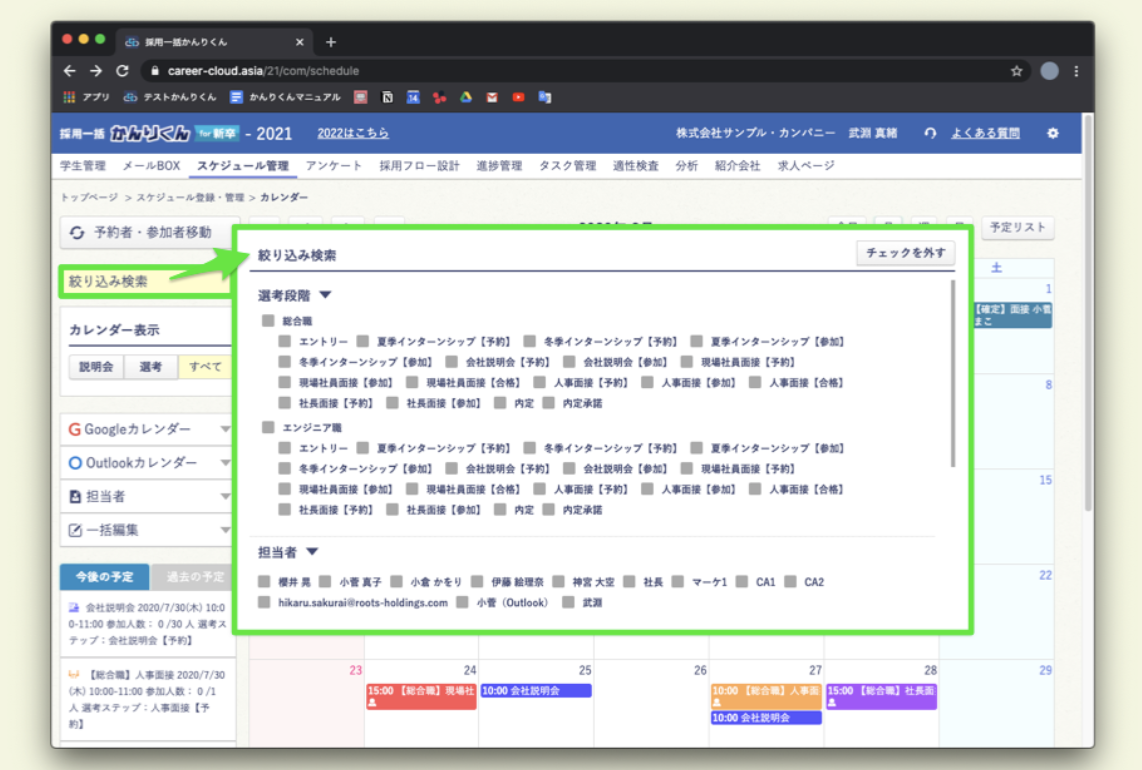Switch to the 今後の予定 tab
1142x770 pixels.
(x=104, y=577)
